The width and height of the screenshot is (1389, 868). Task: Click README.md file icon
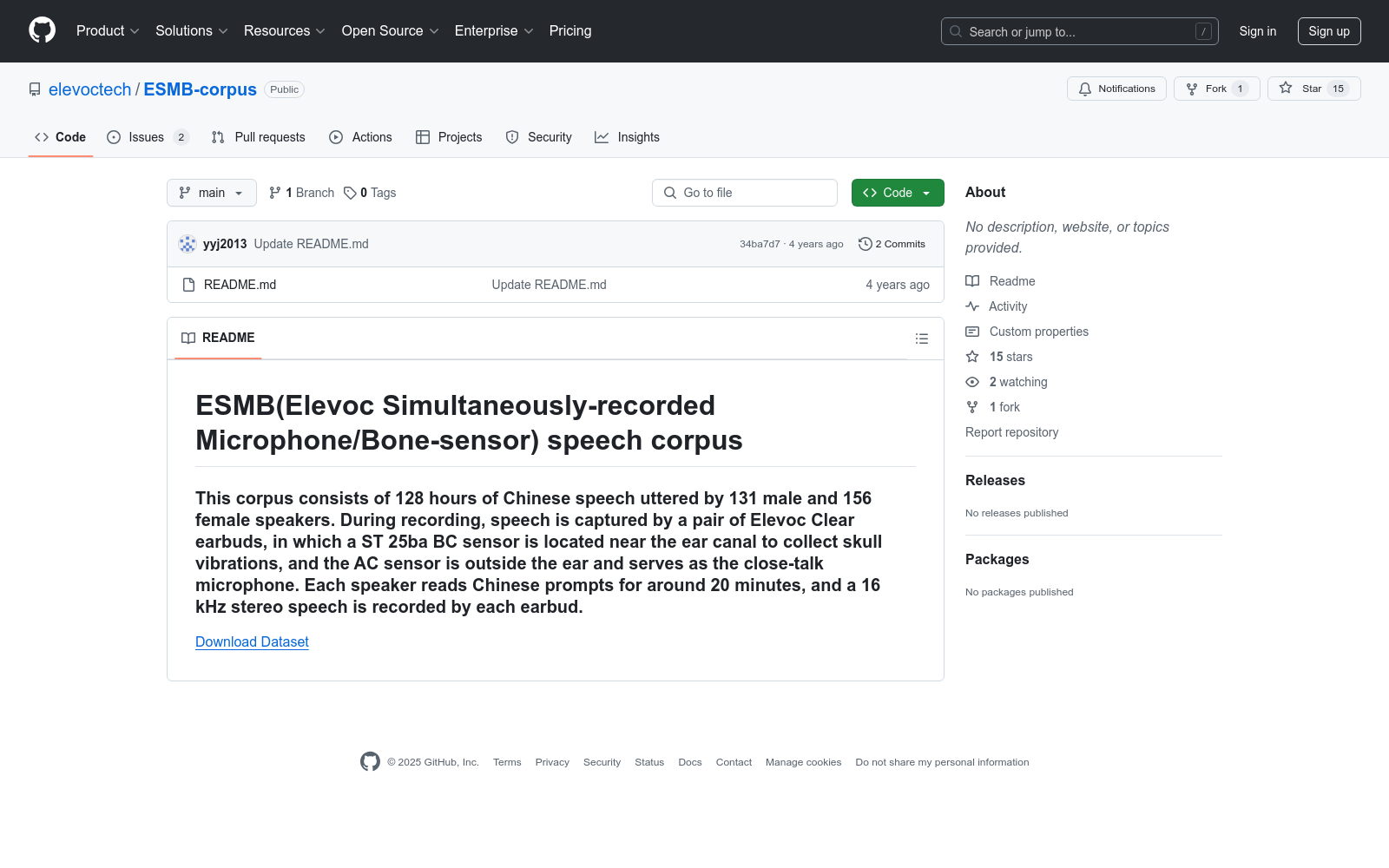click(x=188, y=285)
